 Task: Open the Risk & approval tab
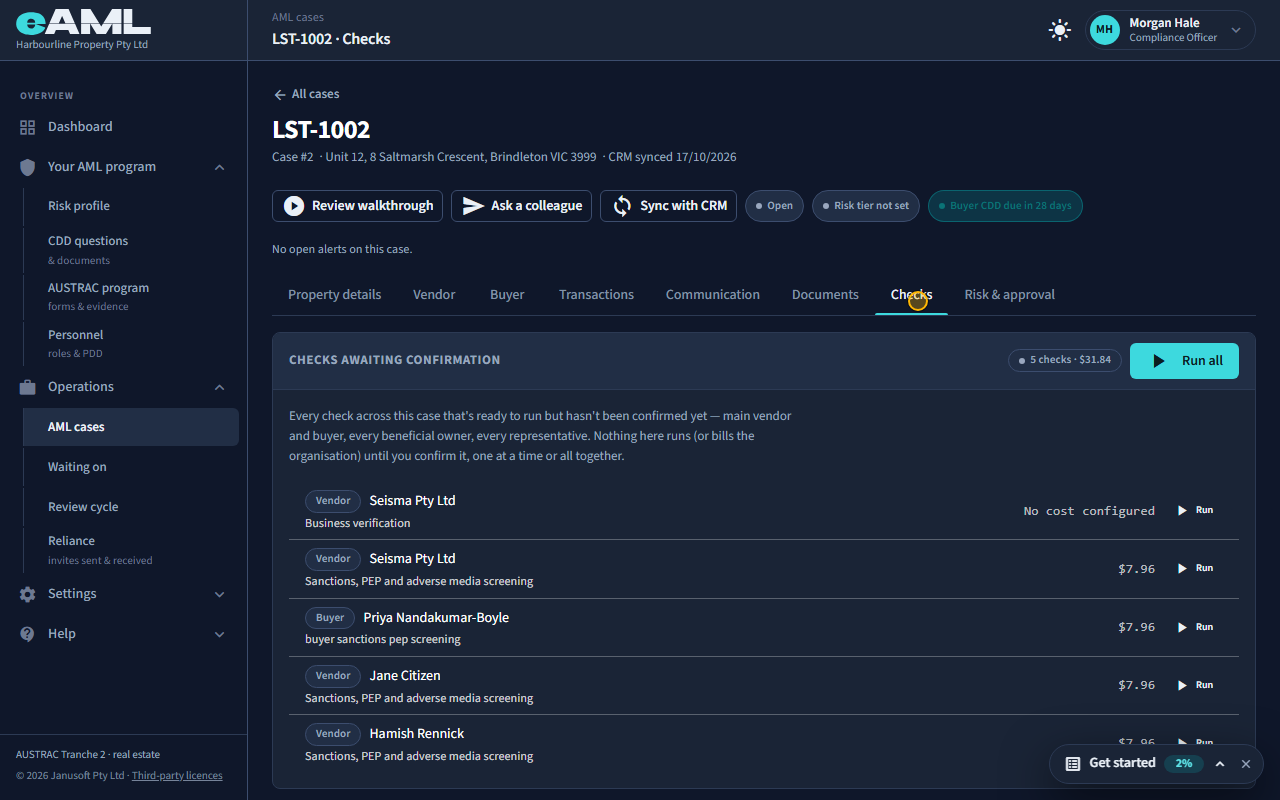(x=1009, y=295)
